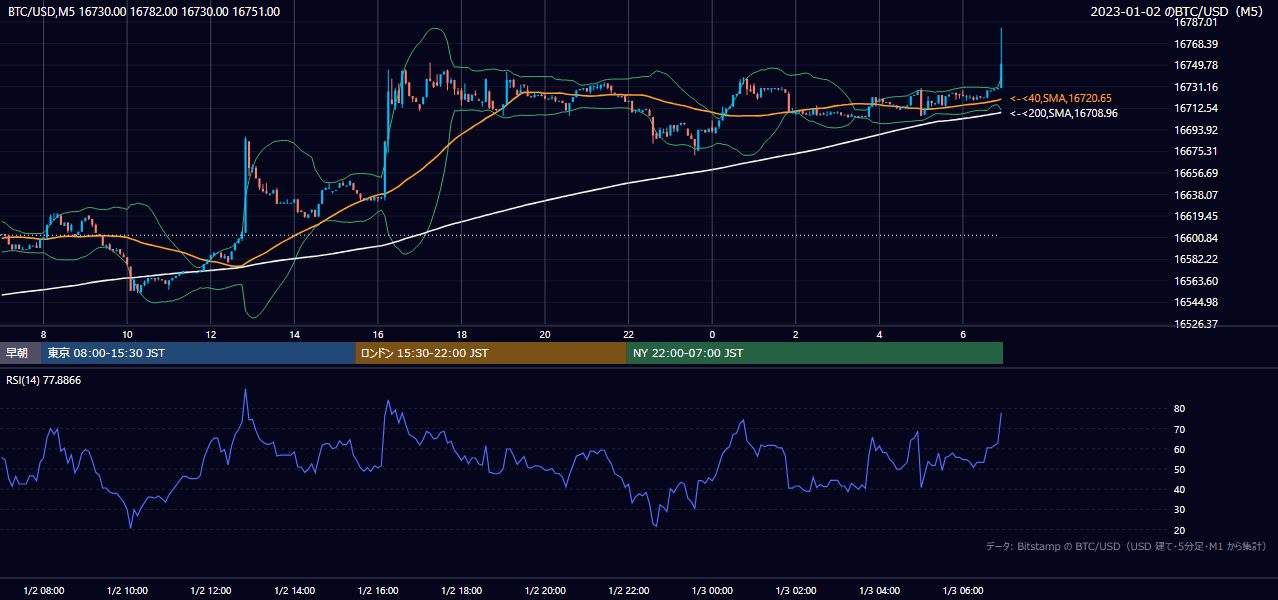The image size is (1278, 600).
Task: Click price axis value 16563.60
Action: pos(1196,281)
